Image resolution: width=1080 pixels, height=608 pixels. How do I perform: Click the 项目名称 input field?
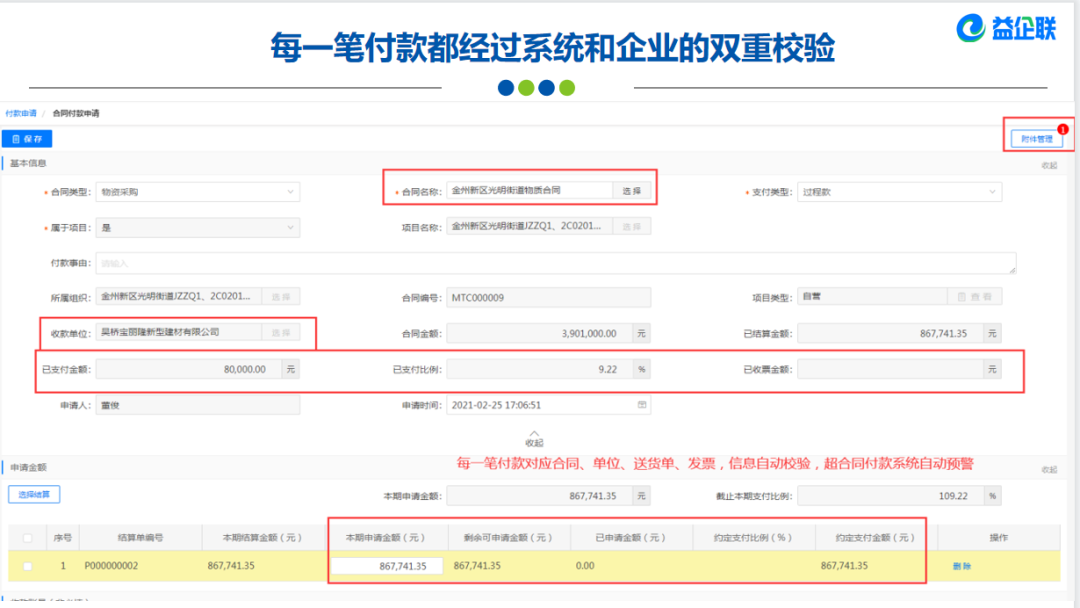pyautogui.click(x=529, y=226)
